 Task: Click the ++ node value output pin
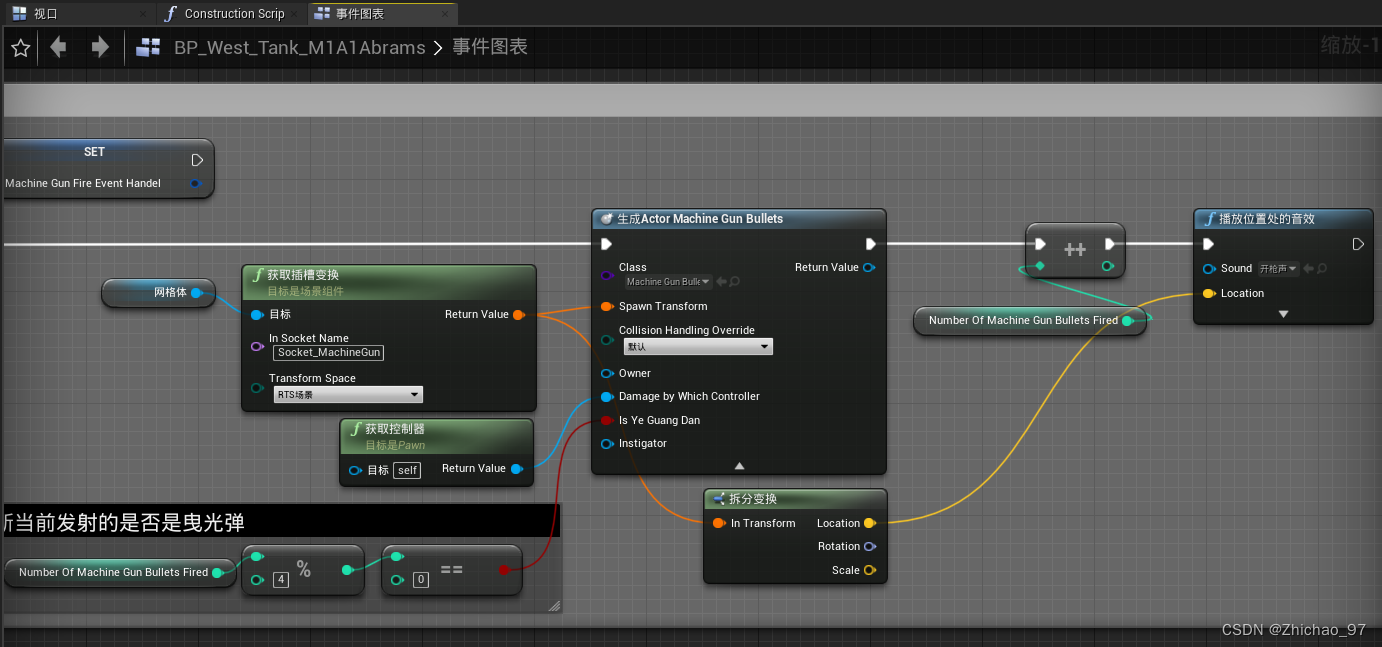click(1107, 266)
